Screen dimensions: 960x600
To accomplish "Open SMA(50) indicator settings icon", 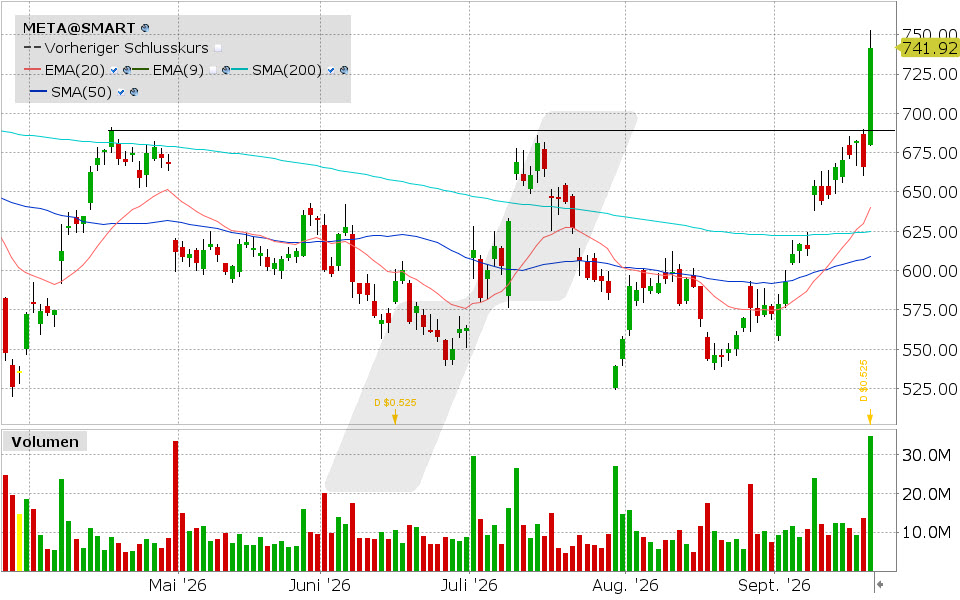I will (x=134, y=92).
